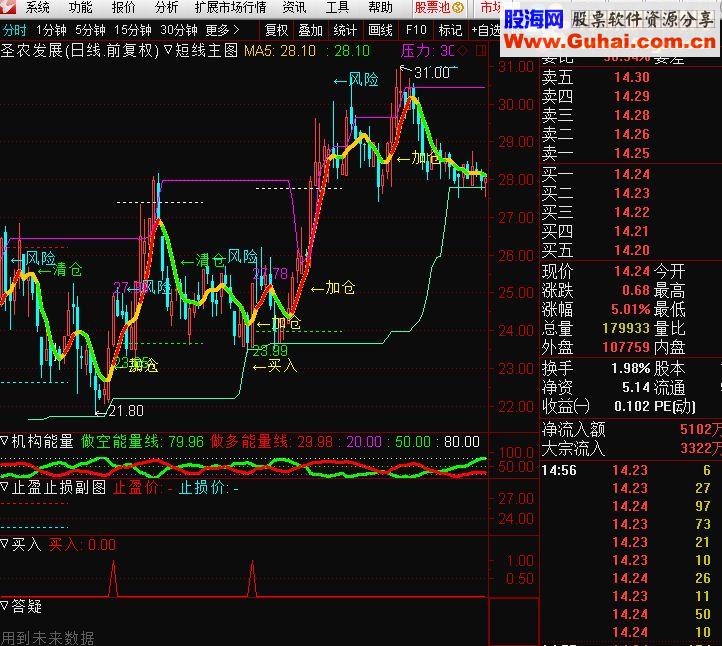Click the 收益(一) 0.102 value

click(632, 407)
